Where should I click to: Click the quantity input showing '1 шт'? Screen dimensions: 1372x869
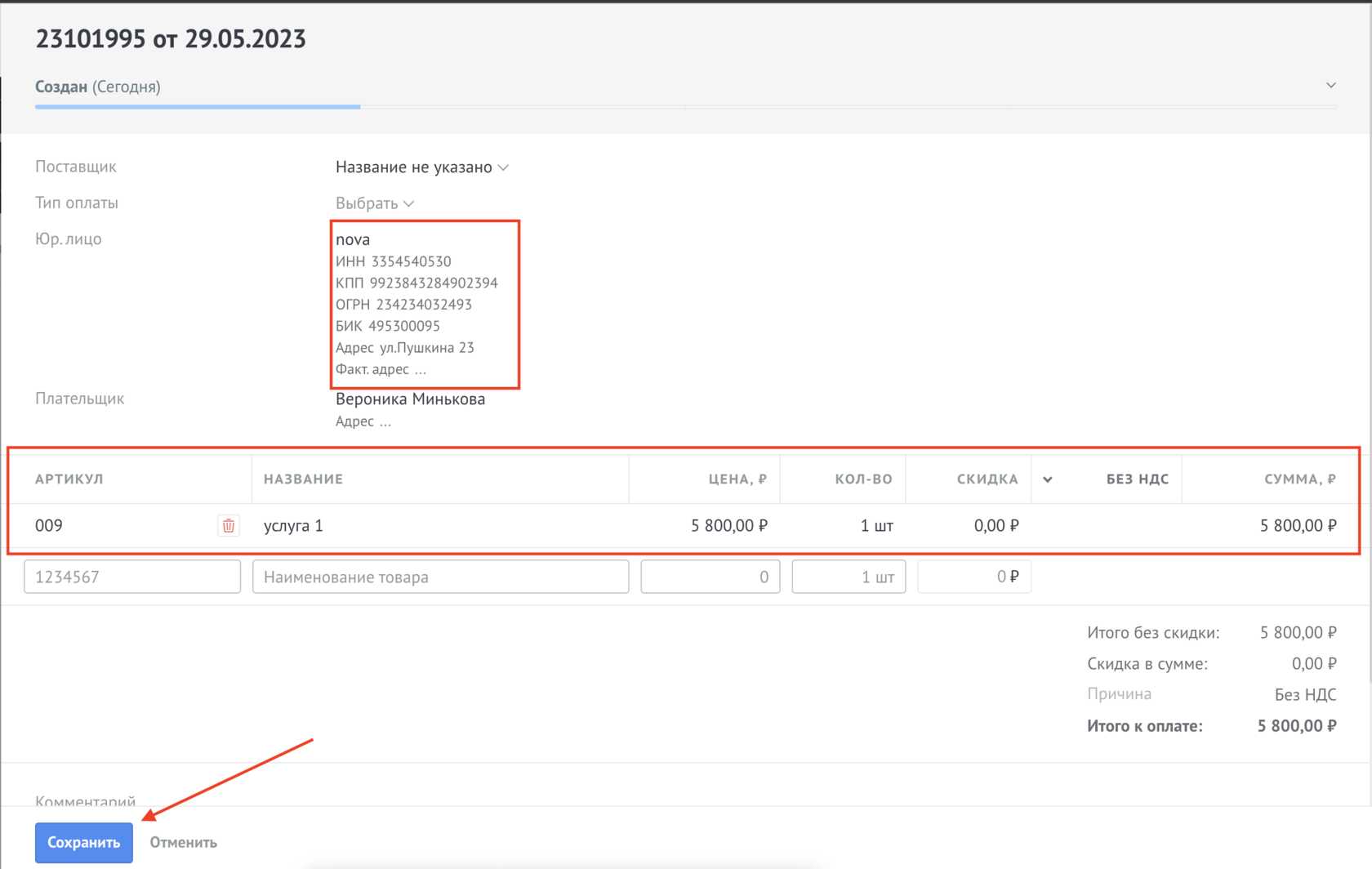click(x=849, y=577)
